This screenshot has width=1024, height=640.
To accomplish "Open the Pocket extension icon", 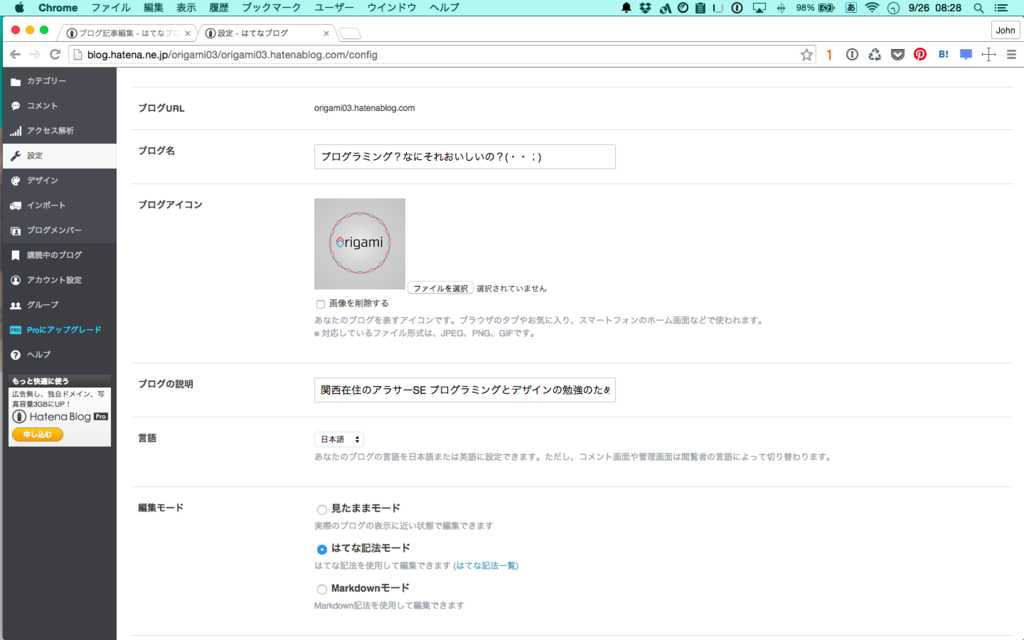I will 897,55.
